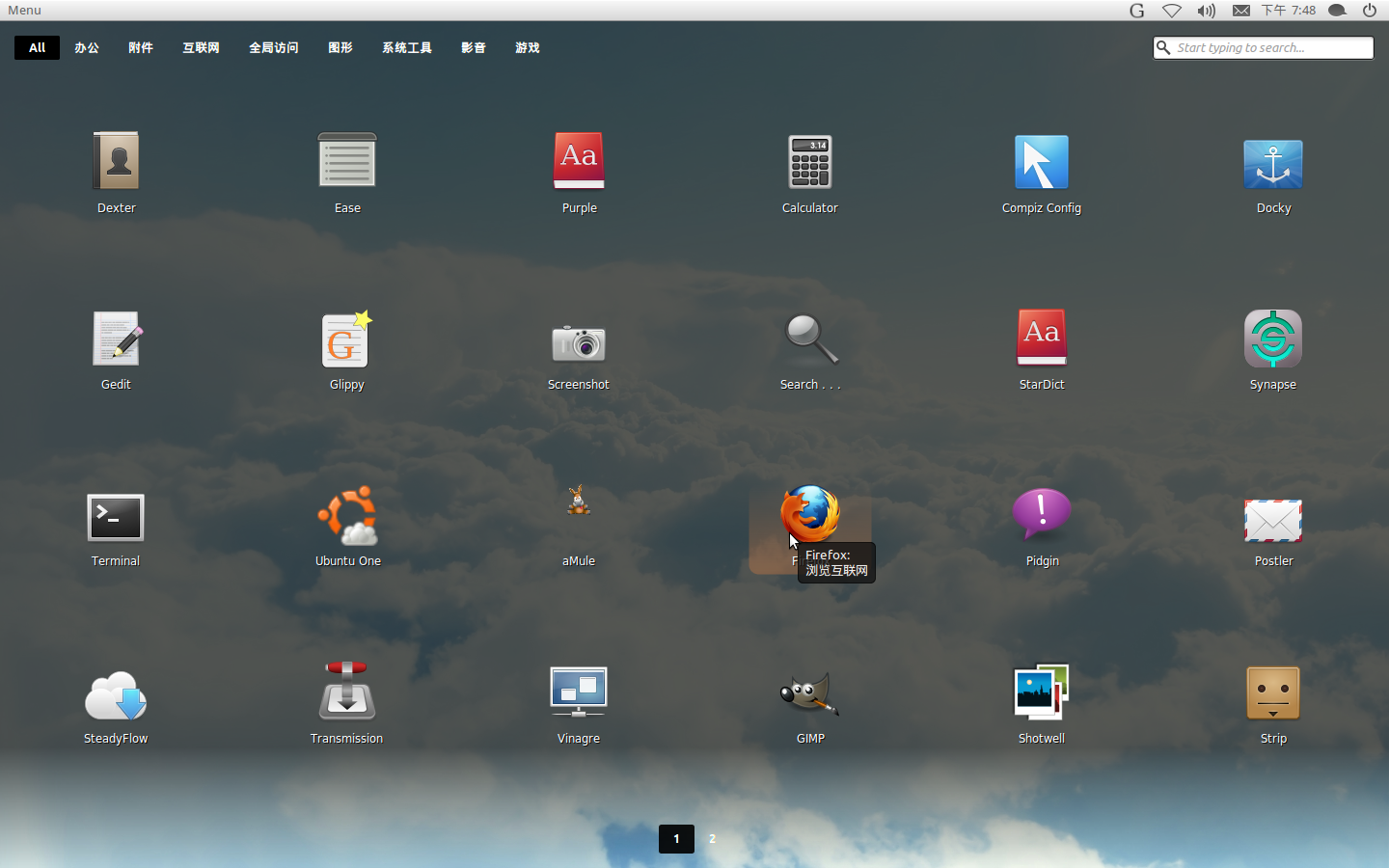The image size is (1389, 868).
Task: Switch to the 办公 category tab
Action: 87,47
